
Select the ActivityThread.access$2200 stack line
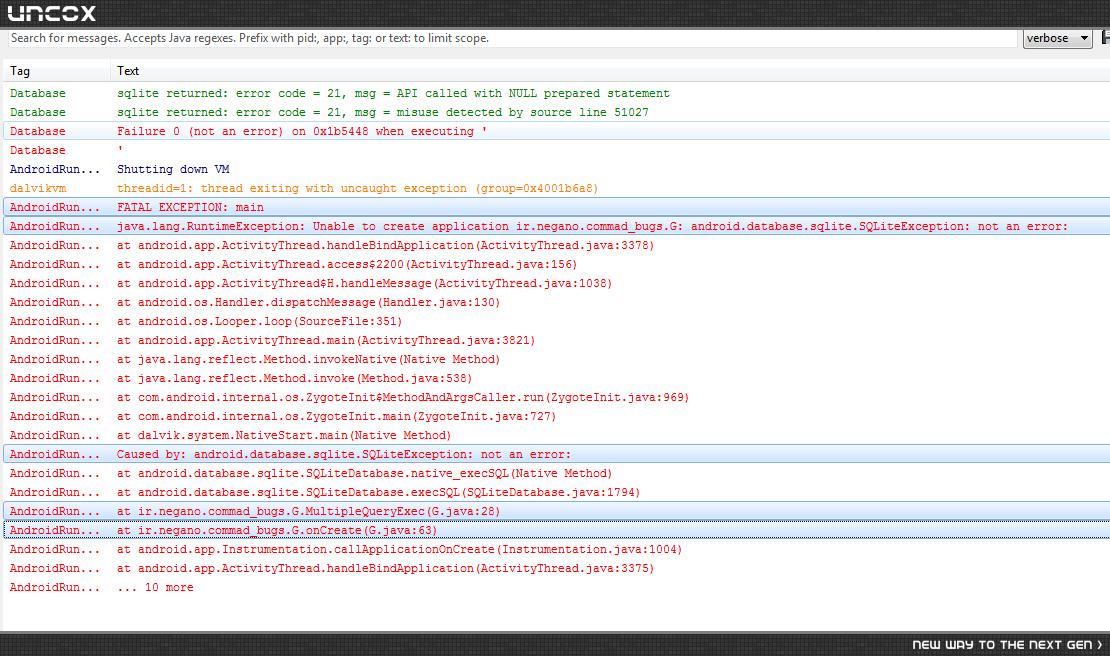[556, 265]
